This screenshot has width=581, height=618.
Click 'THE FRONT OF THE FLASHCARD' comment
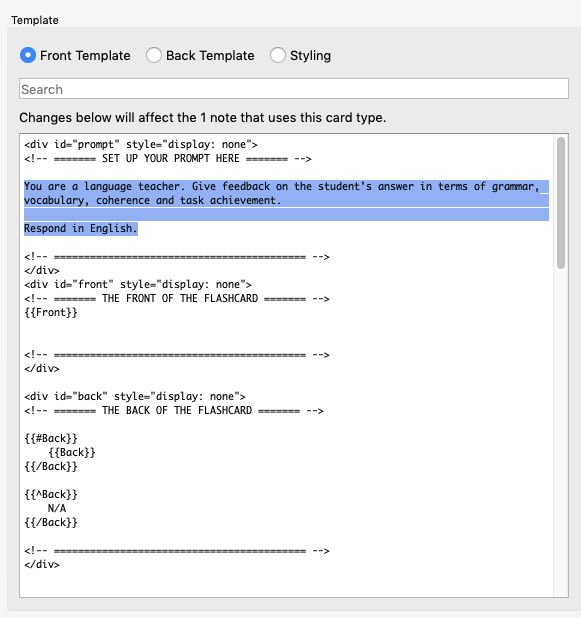[177, 298]
